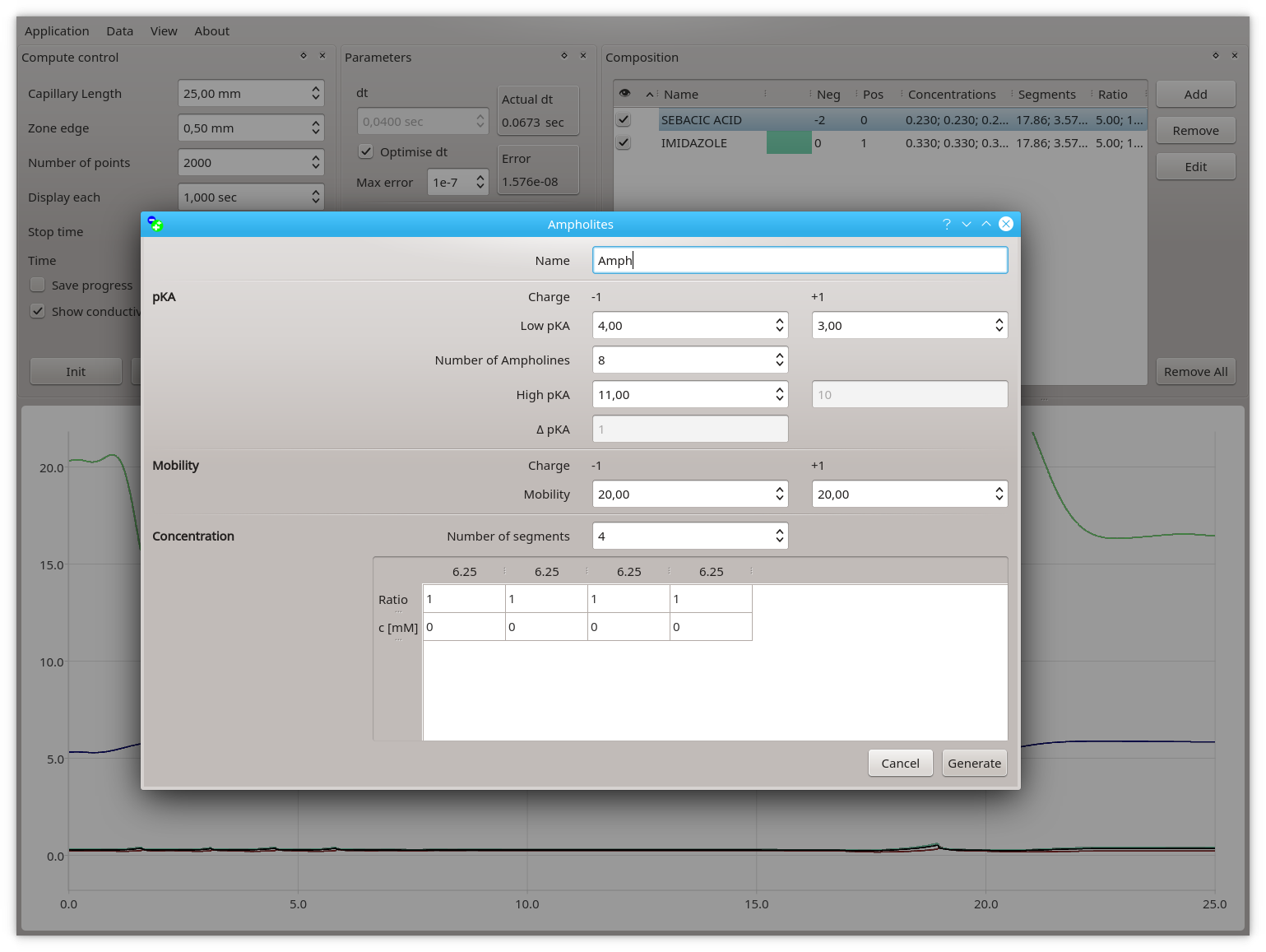
Task: Open the View menu
Action: tap(164, 30)
